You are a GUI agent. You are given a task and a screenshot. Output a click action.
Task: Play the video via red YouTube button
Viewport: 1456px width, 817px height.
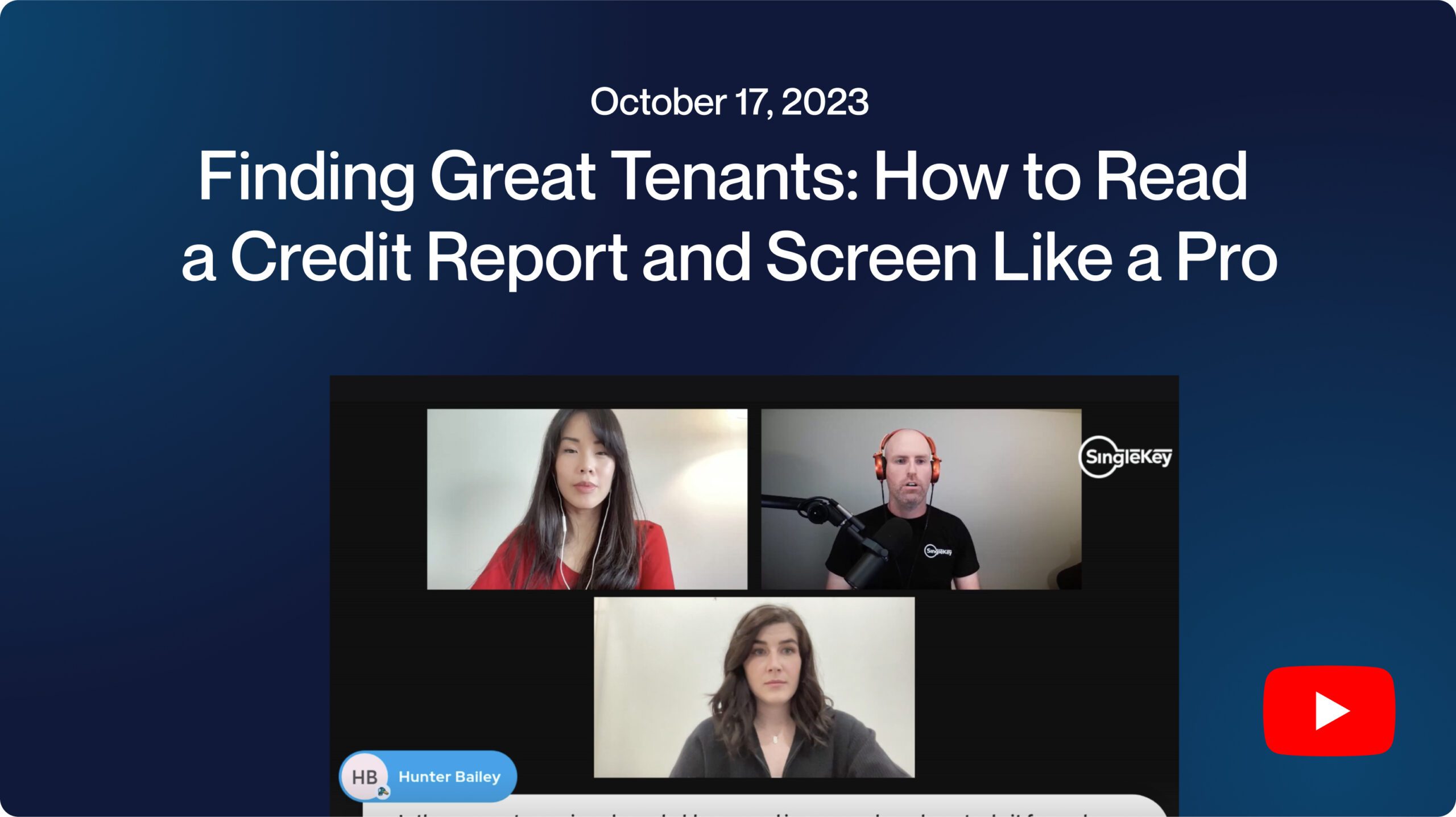coord(1329,711)
